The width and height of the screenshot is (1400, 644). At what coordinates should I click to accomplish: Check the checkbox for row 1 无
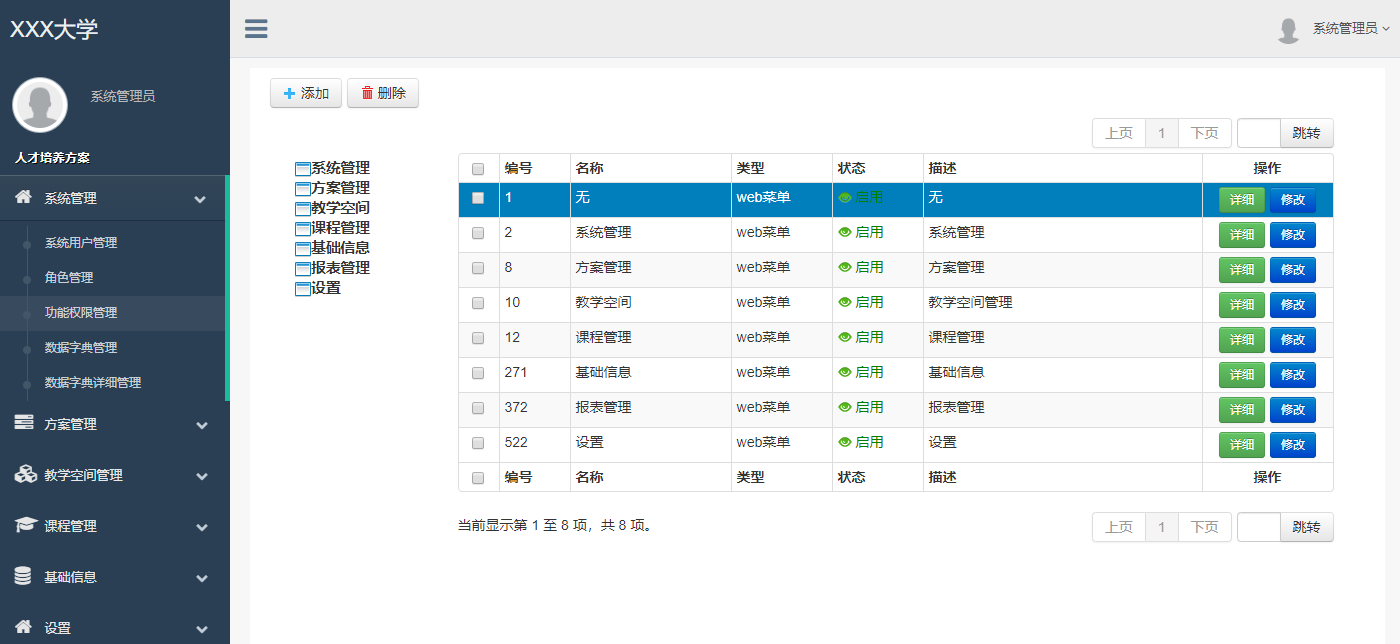point(478,198)
